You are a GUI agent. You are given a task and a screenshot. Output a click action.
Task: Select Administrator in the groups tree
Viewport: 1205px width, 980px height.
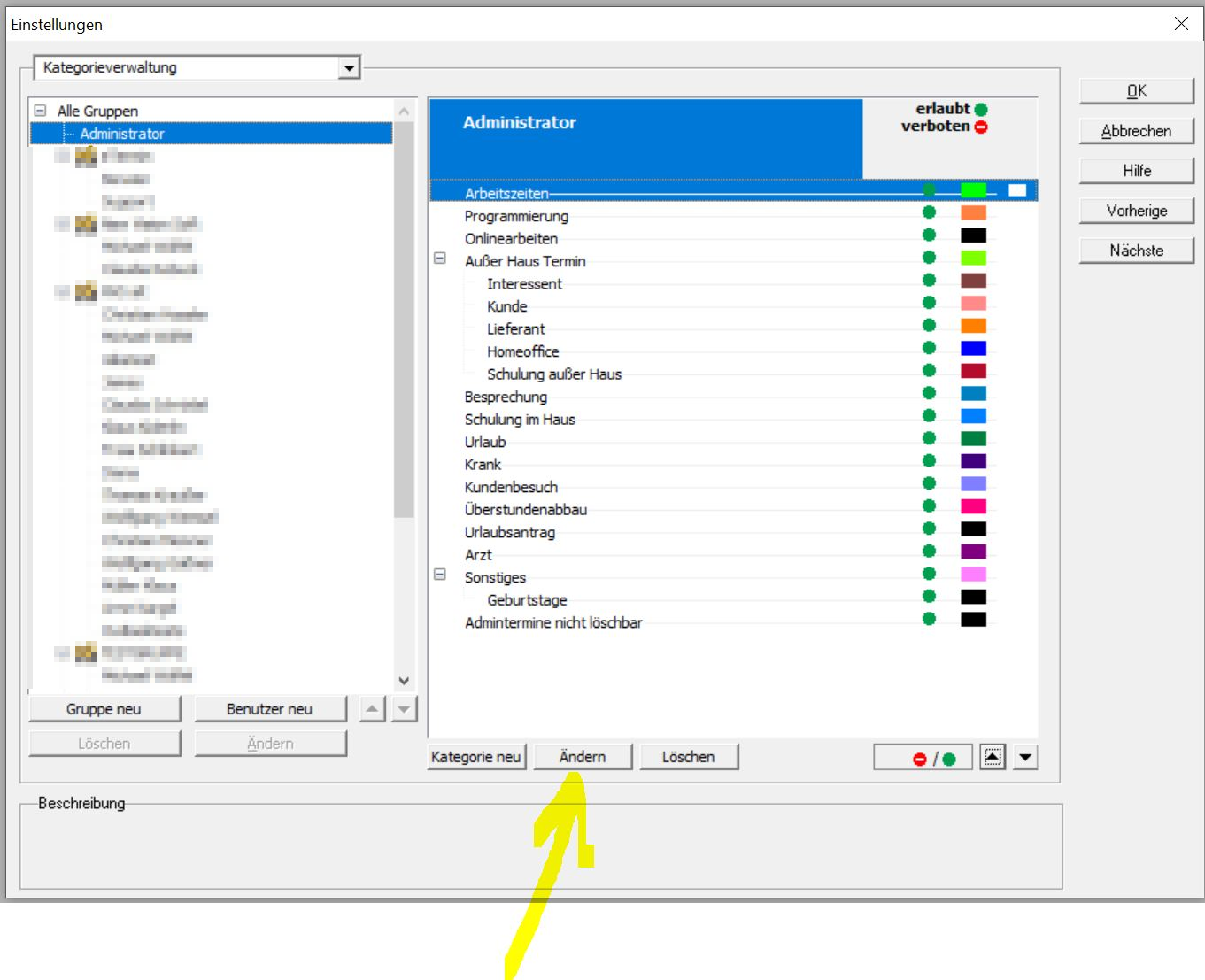pos(122,134)
